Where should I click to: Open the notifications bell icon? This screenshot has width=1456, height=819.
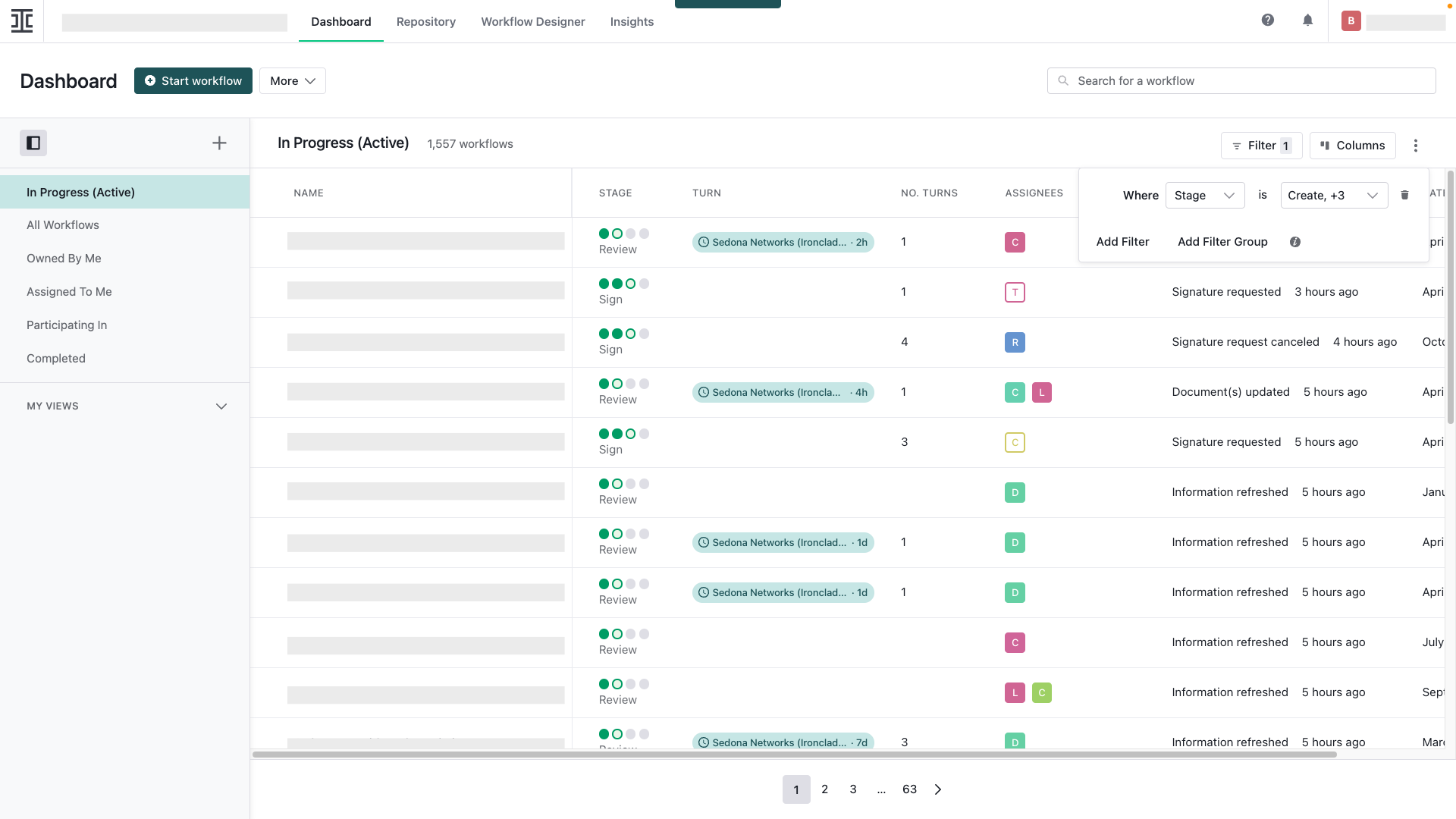pos(1307,20)
